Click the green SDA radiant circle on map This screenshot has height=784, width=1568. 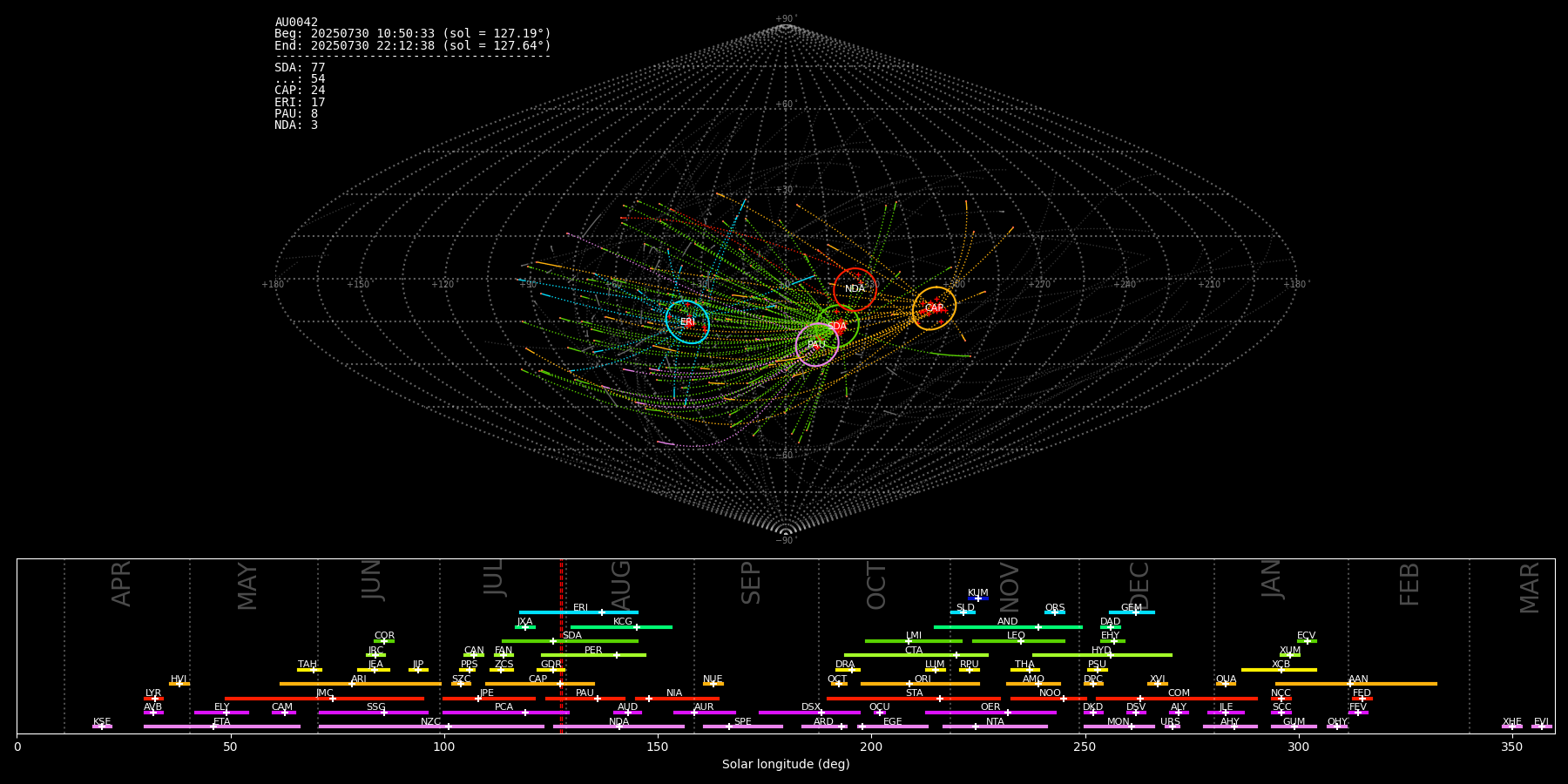(837, 326)
